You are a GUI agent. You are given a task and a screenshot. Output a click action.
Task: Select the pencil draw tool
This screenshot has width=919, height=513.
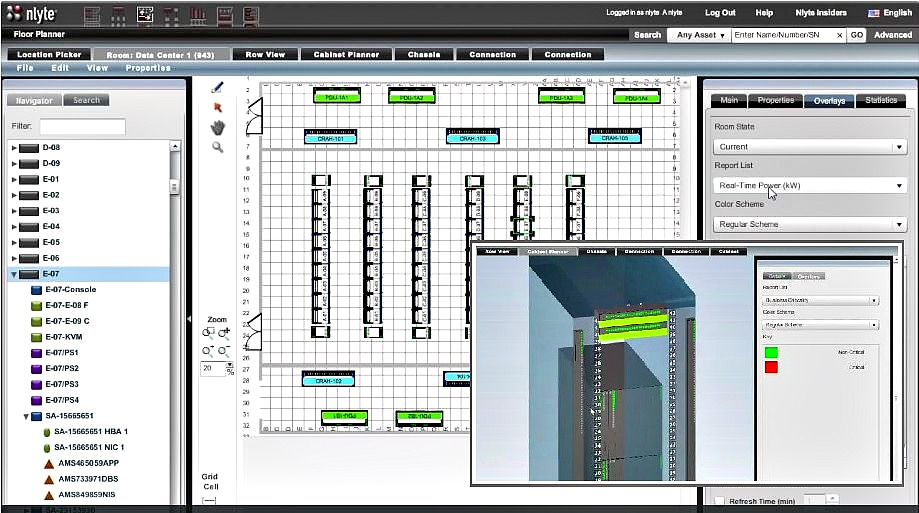(217, 87)
